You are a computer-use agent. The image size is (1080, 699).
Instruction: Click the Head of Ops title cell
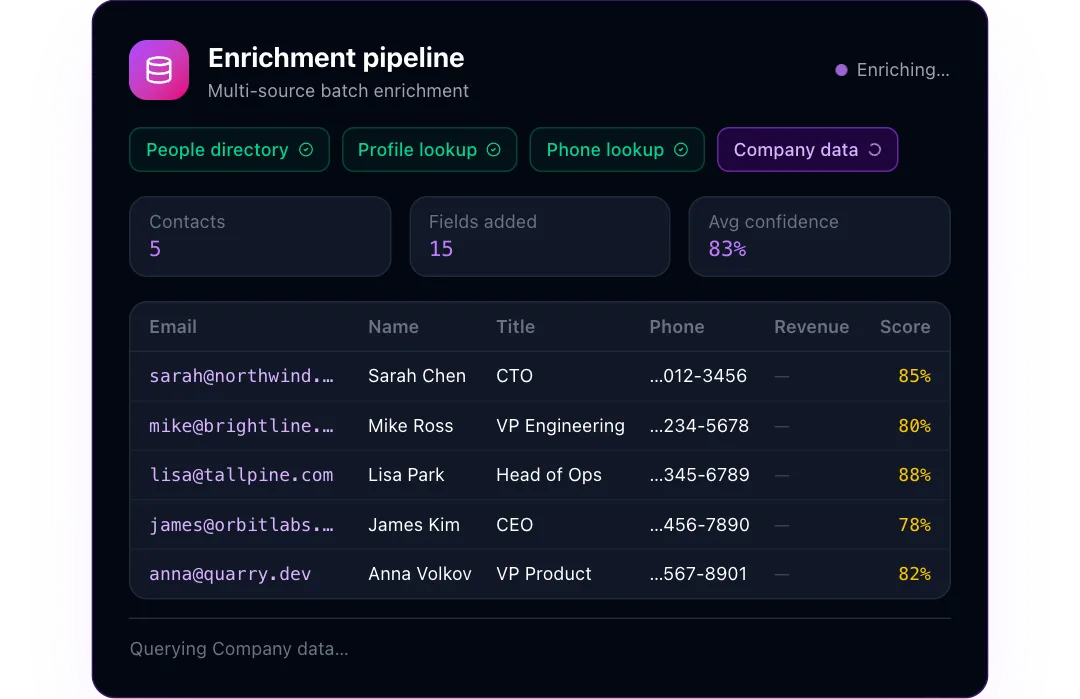point(549,475)
